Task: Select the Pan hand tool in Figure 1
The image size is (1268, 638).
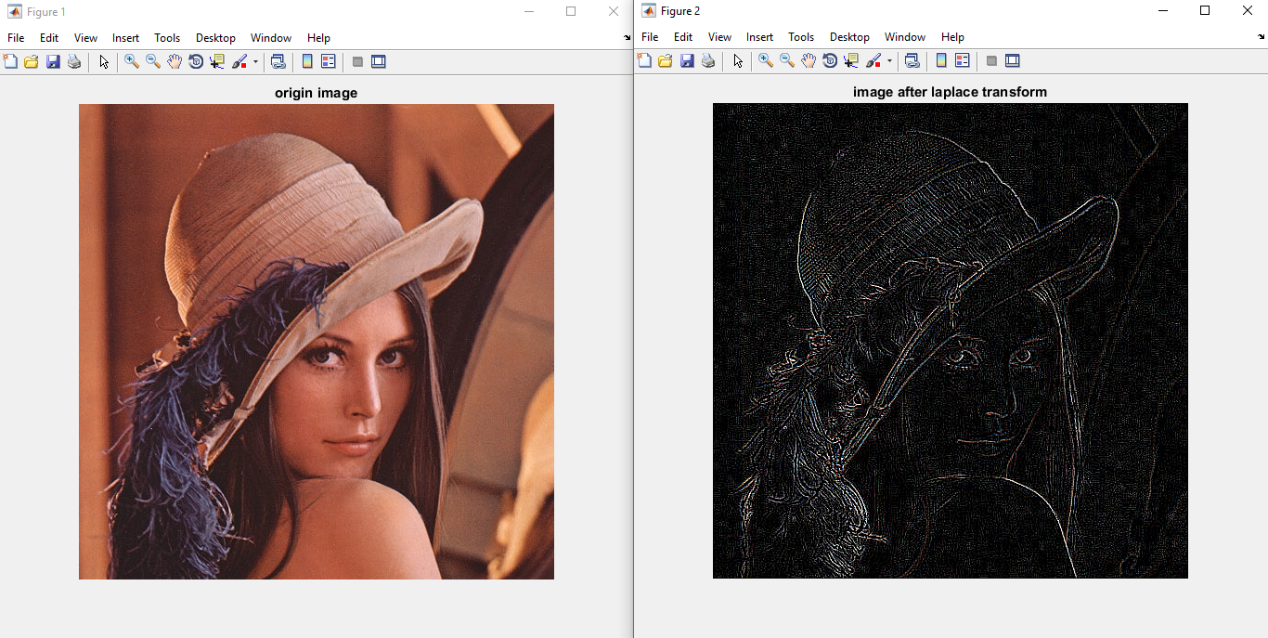Action: click(175, 62)
